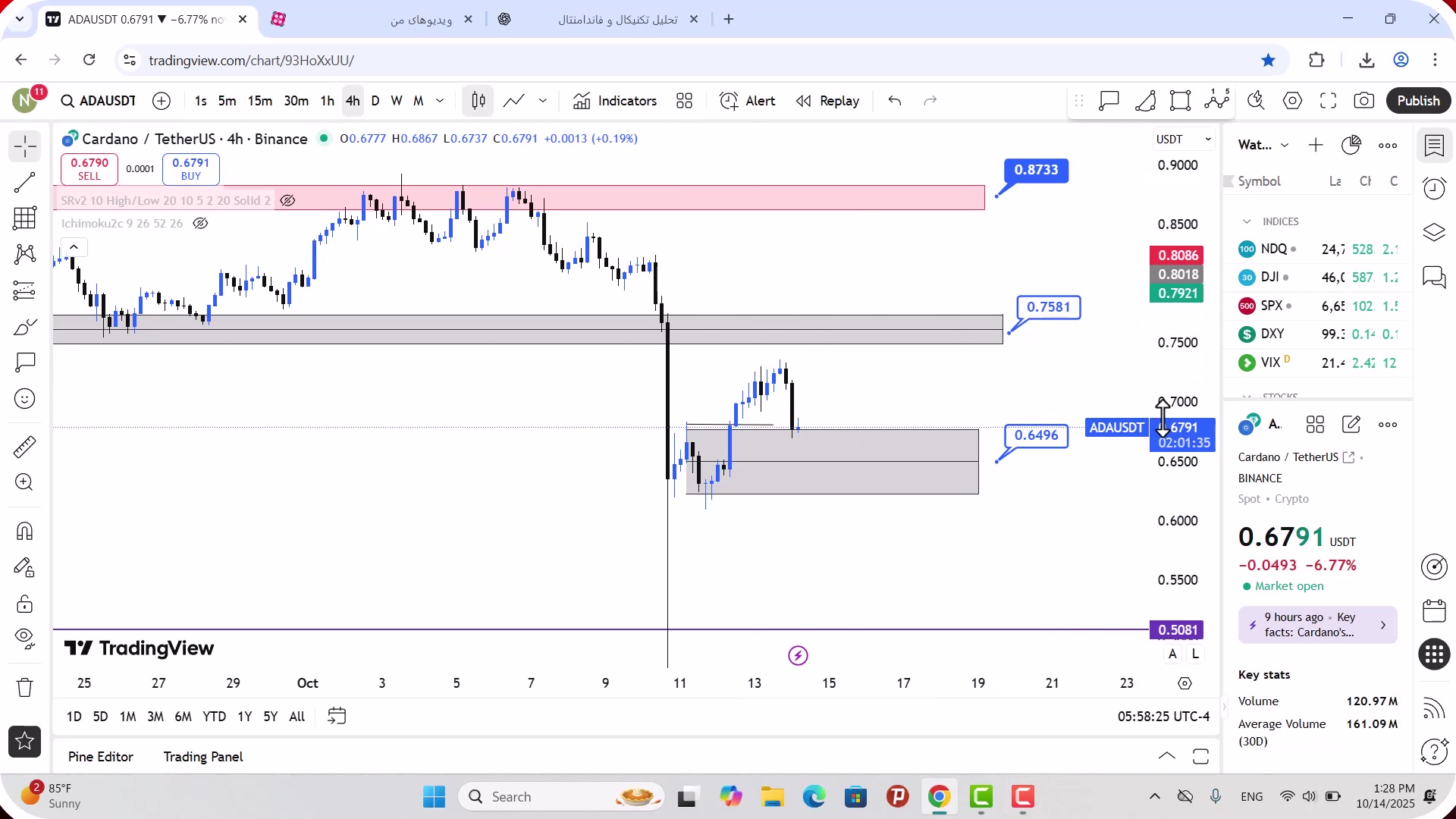This screenshot has height=819, width=1456.
Task: Create a new Alert
Action: (x=748, y=101)
